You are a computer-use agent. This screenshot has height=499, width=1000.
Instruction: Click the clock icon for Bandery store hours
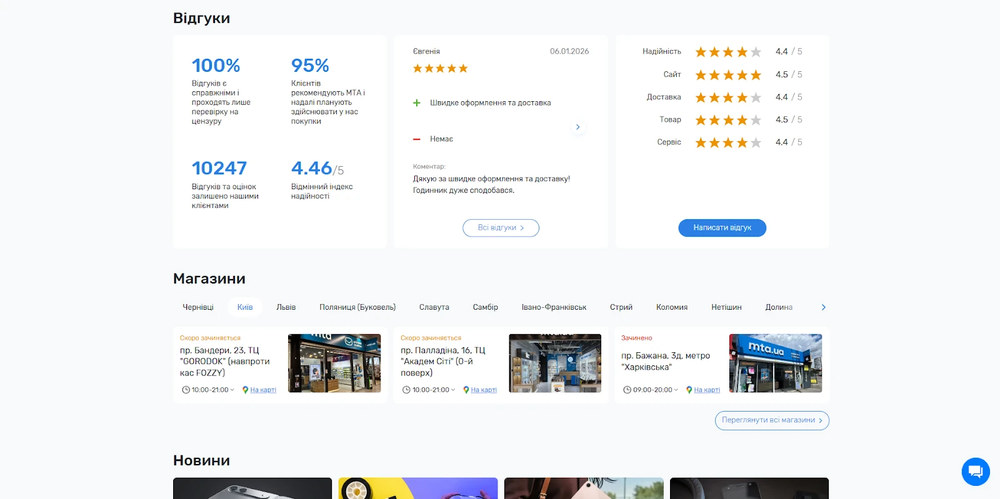point(185,390)
